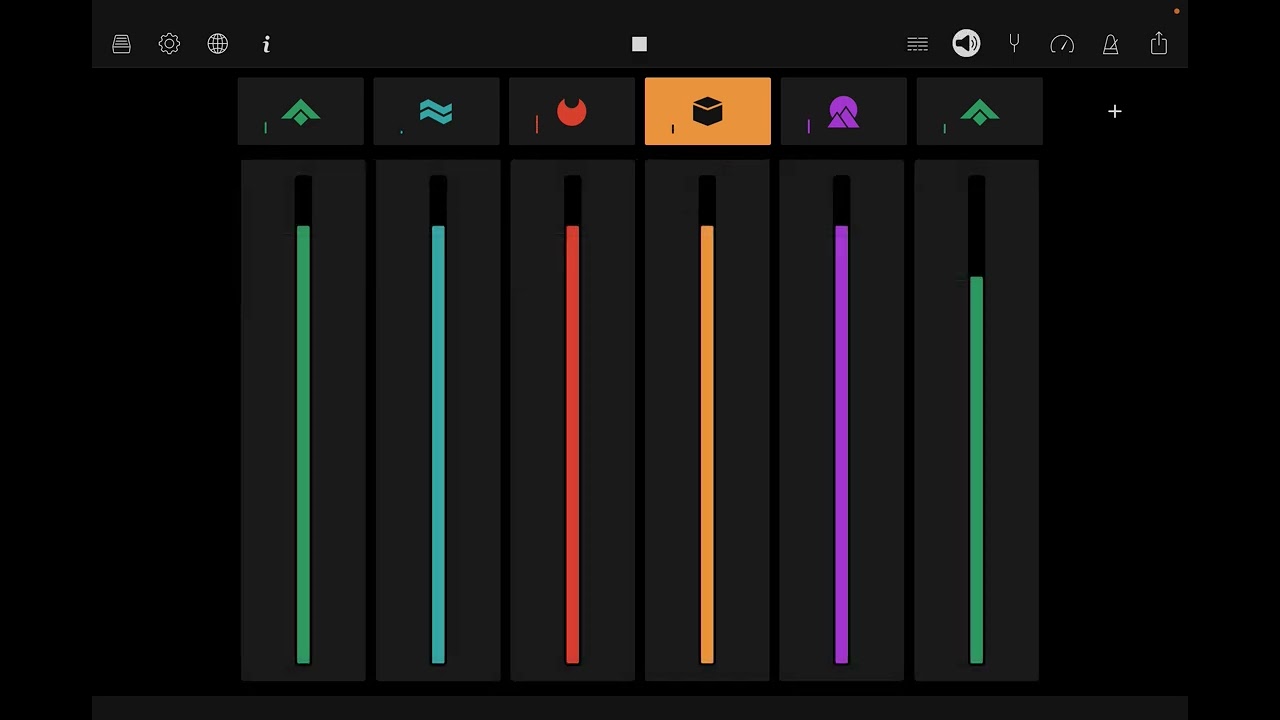1280x720 pixels.
Task: Open the tuning fork key settings
Action: [x=1014, y=44]
